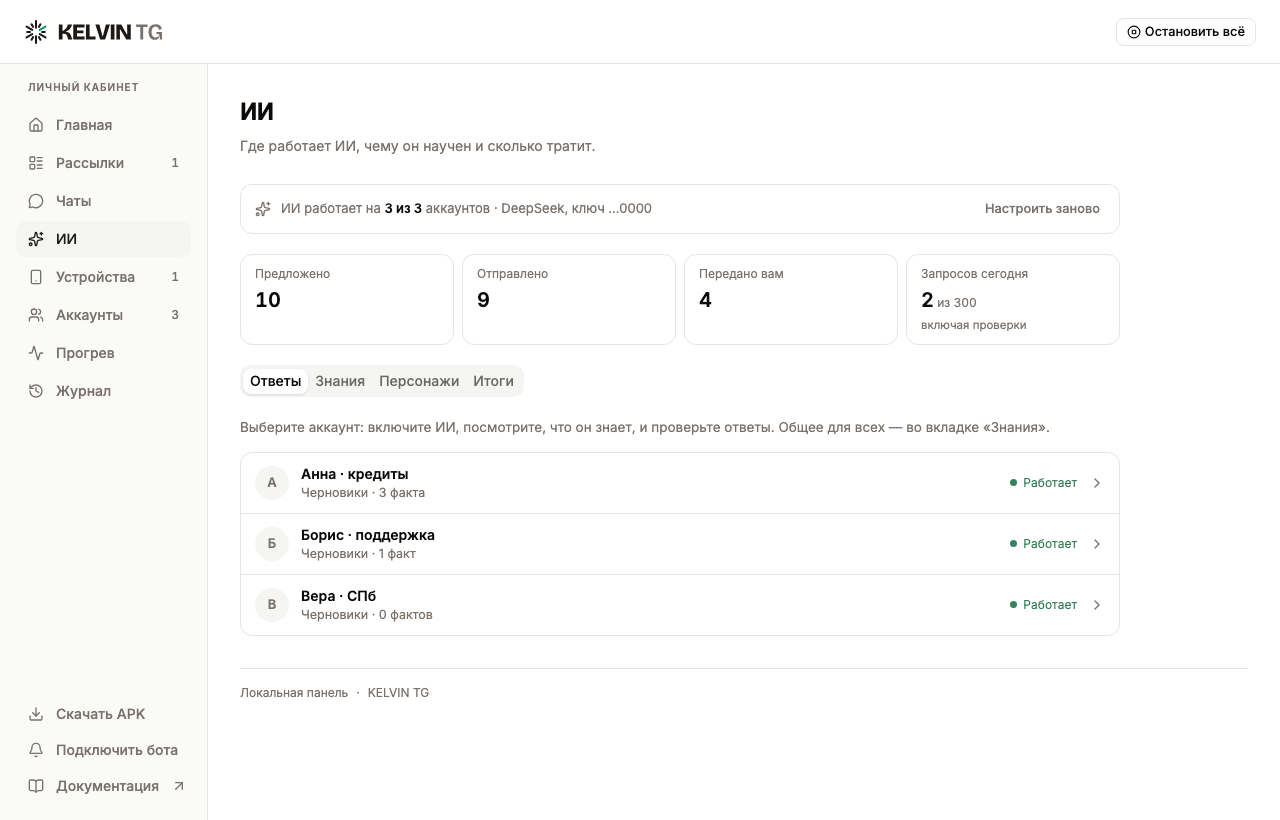1280x820 pixels.
Task: Click the avatar Б of Борис · поддержка
Action: pyautogui.click(x=272, y=544)
